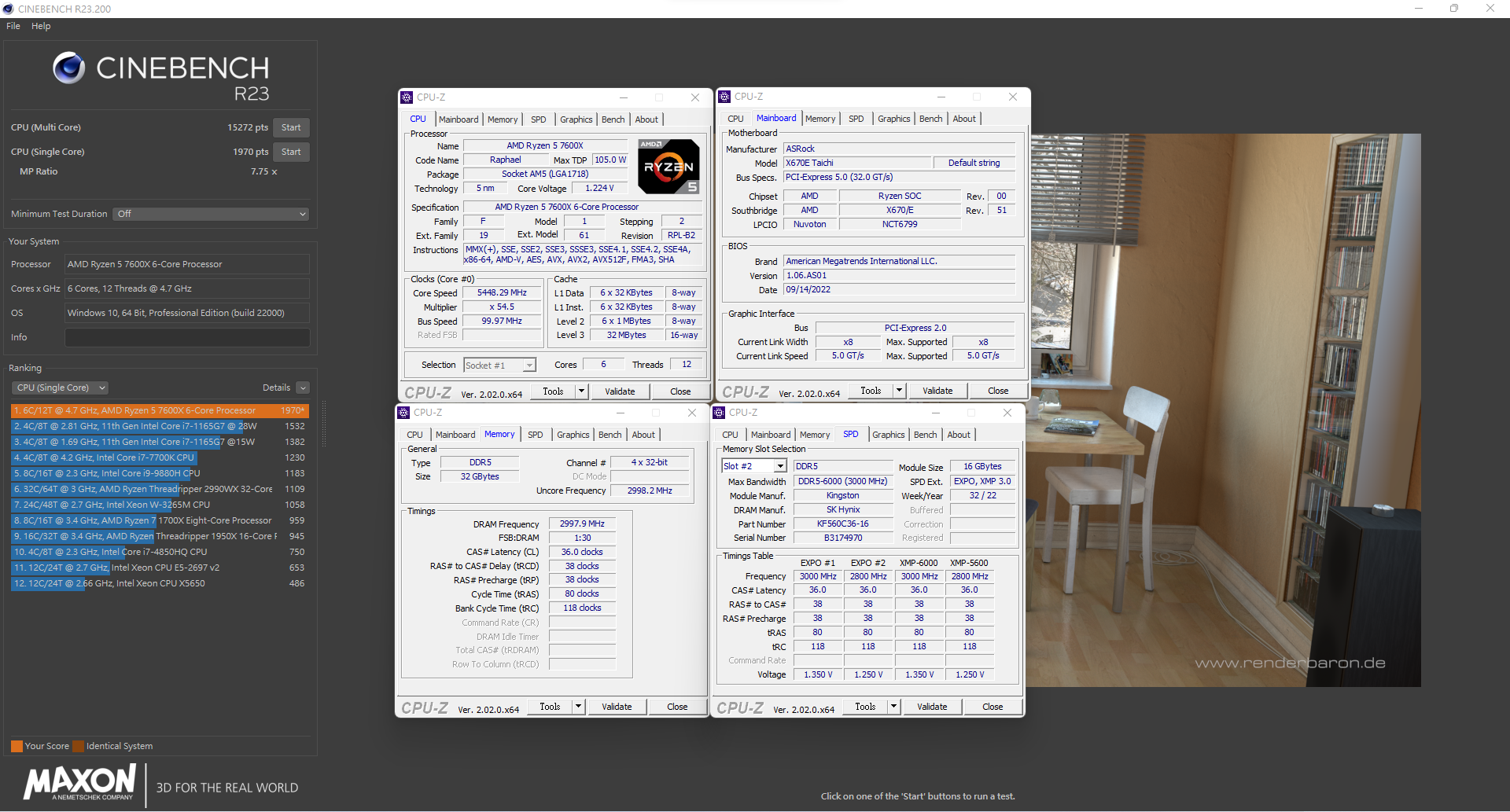1510x812 pixels.
Task: Start the CPU Single Core test
Action: [291, 152]
